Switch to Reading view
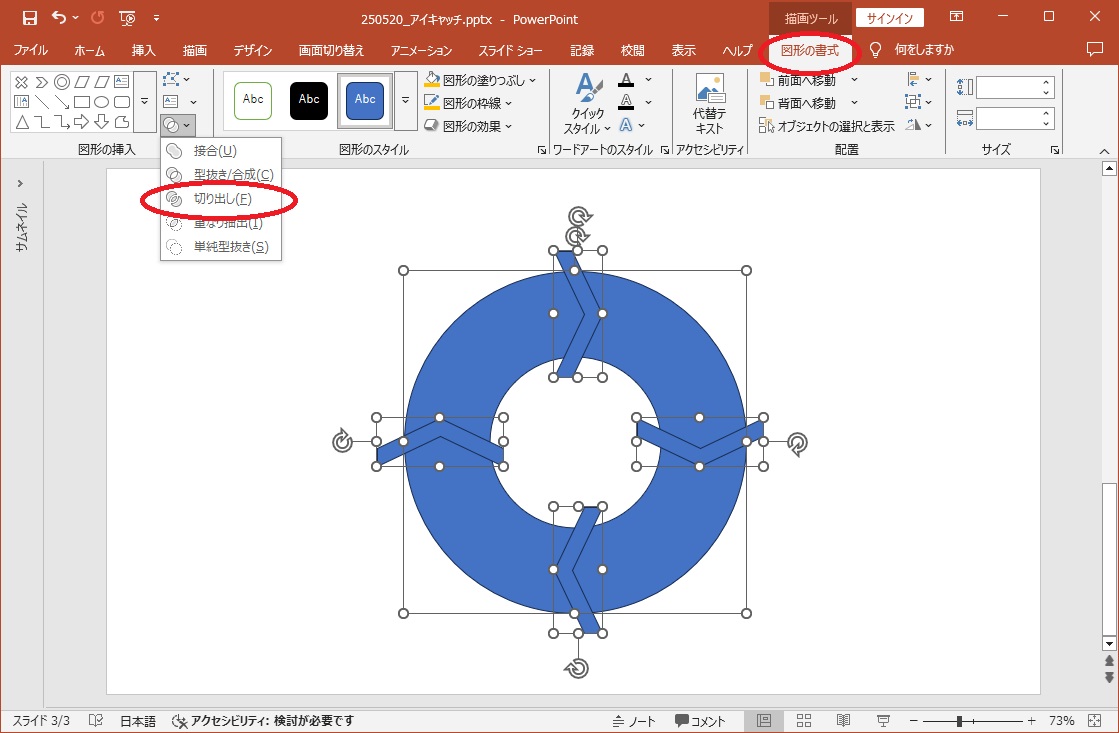 tap(843, 721)
